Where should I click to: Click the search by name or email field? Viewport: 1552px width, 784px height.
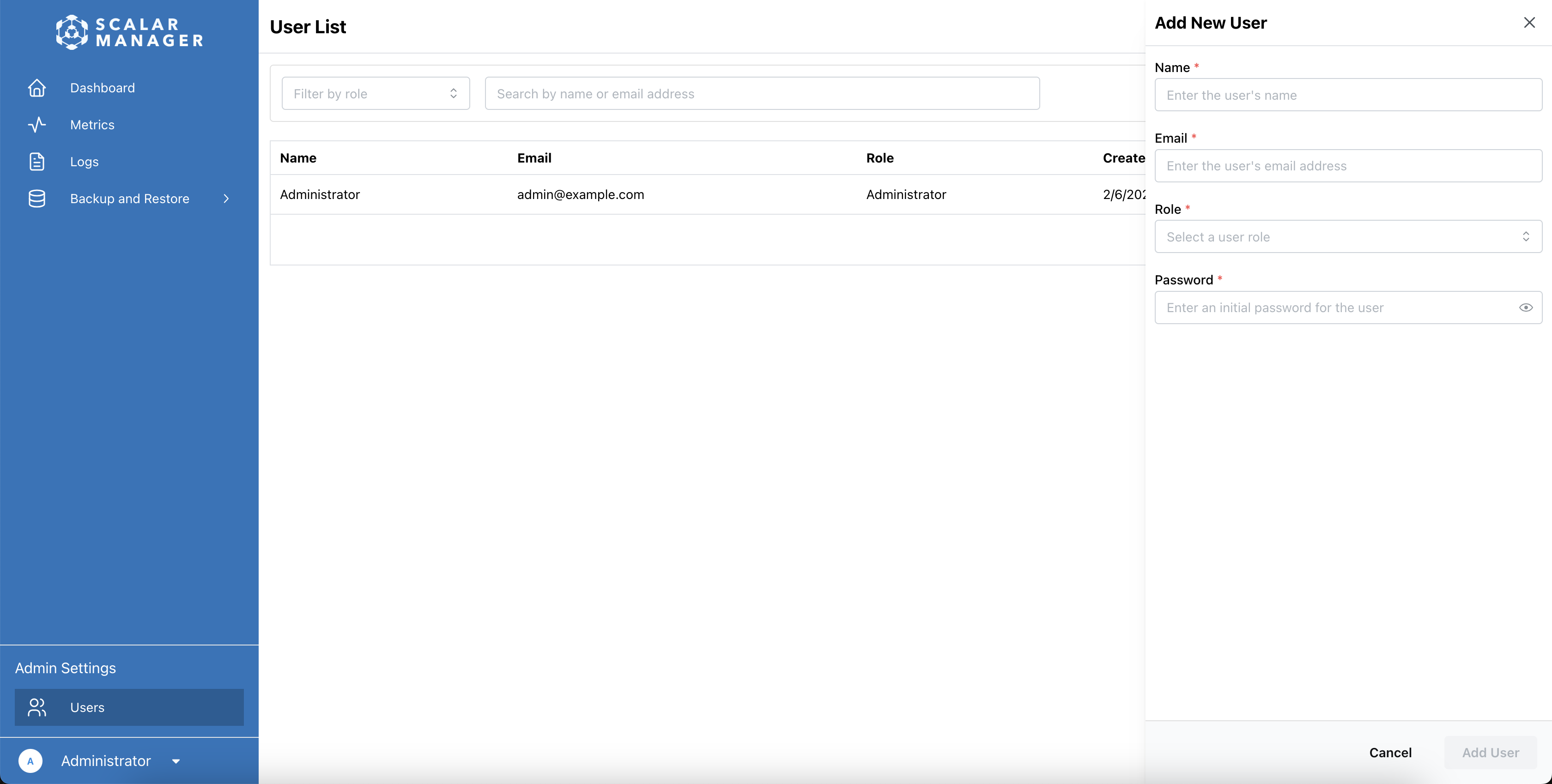coord(762,93)
